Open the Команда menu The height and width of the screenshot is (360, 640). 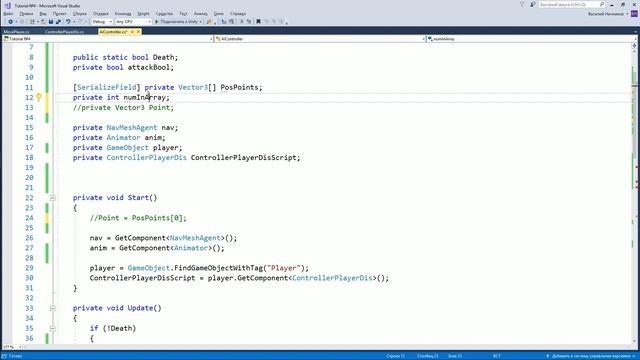(x=123, y=13)
